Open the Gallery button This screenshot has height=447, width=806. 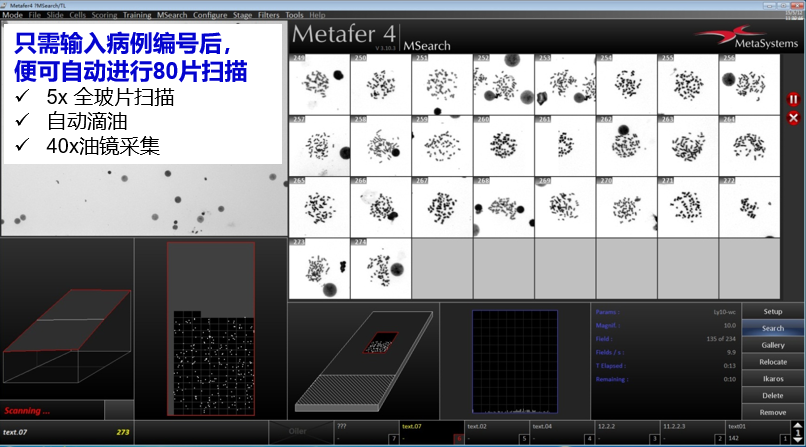point(773,345)
